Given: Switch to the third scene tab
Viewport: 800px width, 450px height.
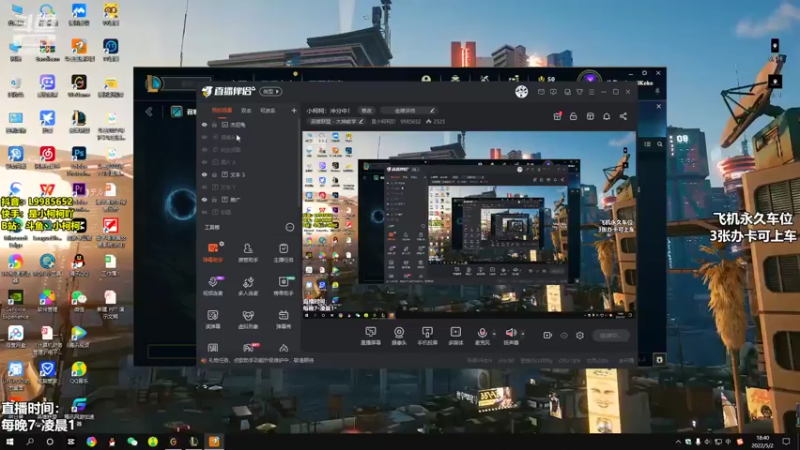Looking at the screenshot, I should pyautogui.click(x=268, y=110).
